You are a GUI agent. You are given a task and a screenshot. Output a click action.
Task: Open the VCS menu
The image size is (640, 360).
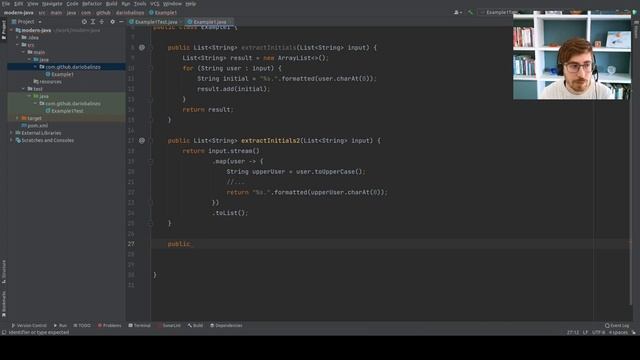coord(155,4)
